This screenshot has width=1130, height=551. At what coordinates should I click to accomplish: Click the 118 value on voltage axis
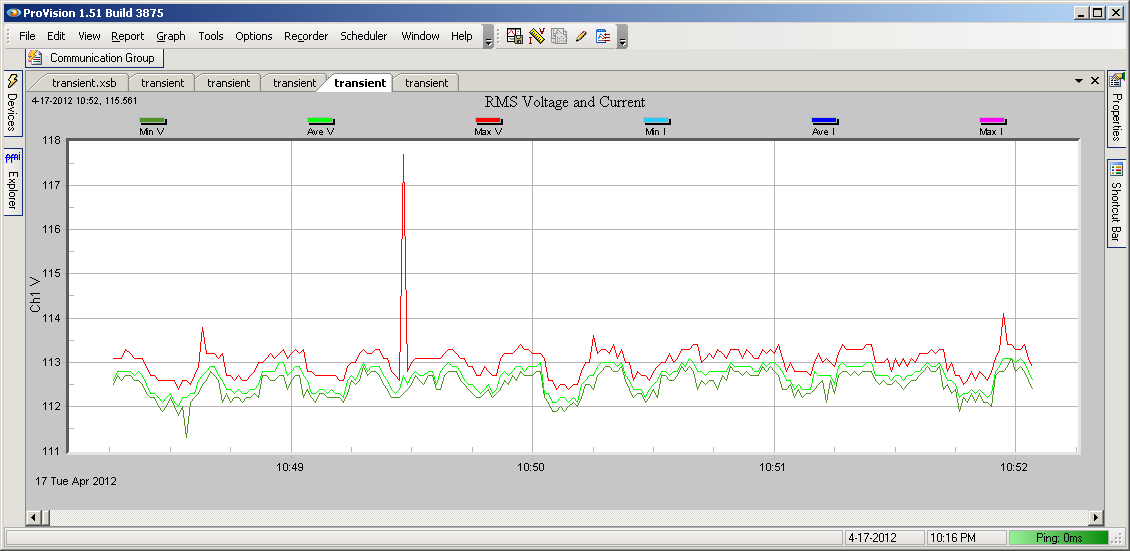(x=53, y=140)
